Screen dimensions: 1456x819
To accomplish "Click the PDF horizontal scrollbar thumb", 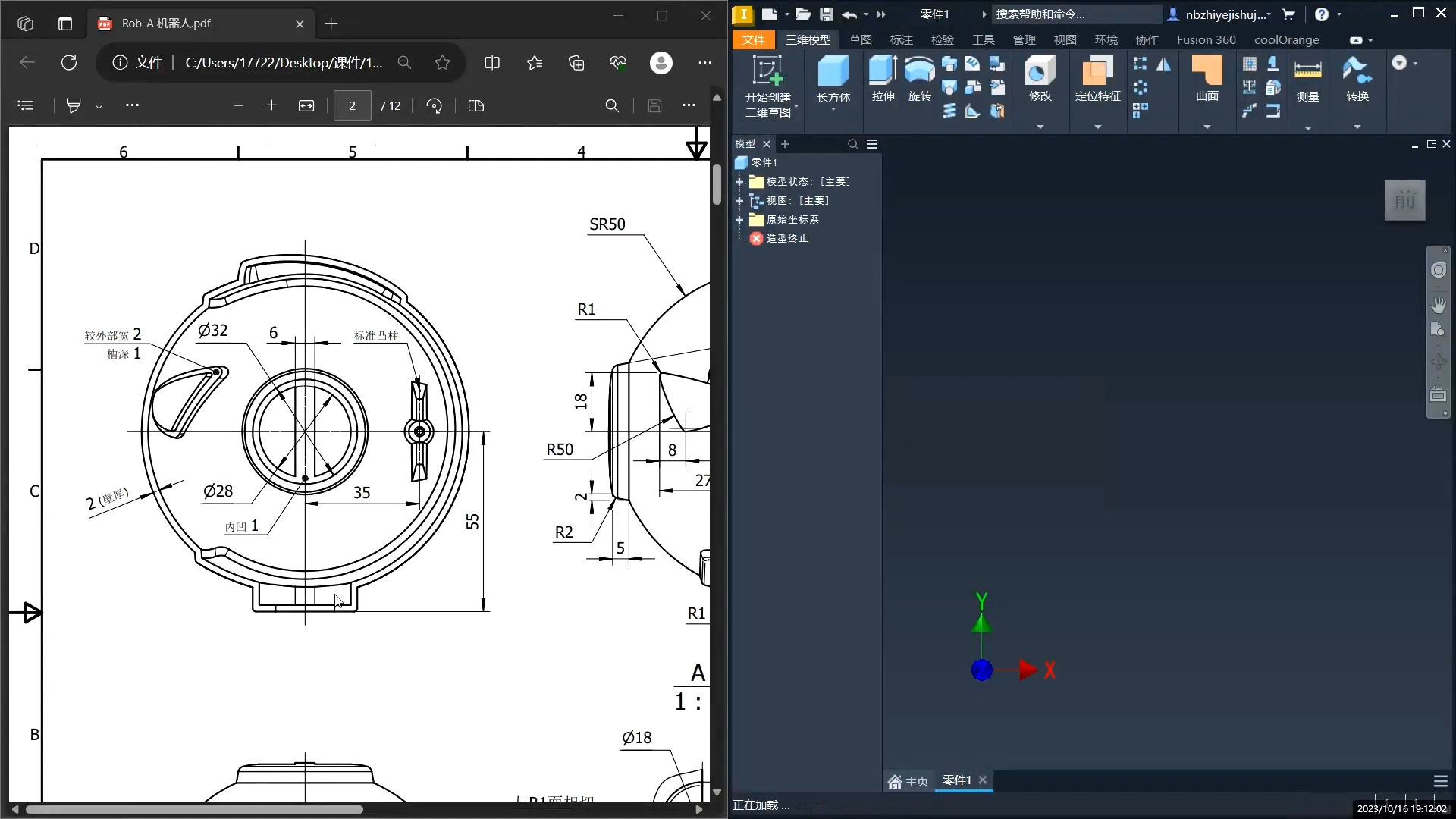I will pyautogui.click(x=193, y=809).
